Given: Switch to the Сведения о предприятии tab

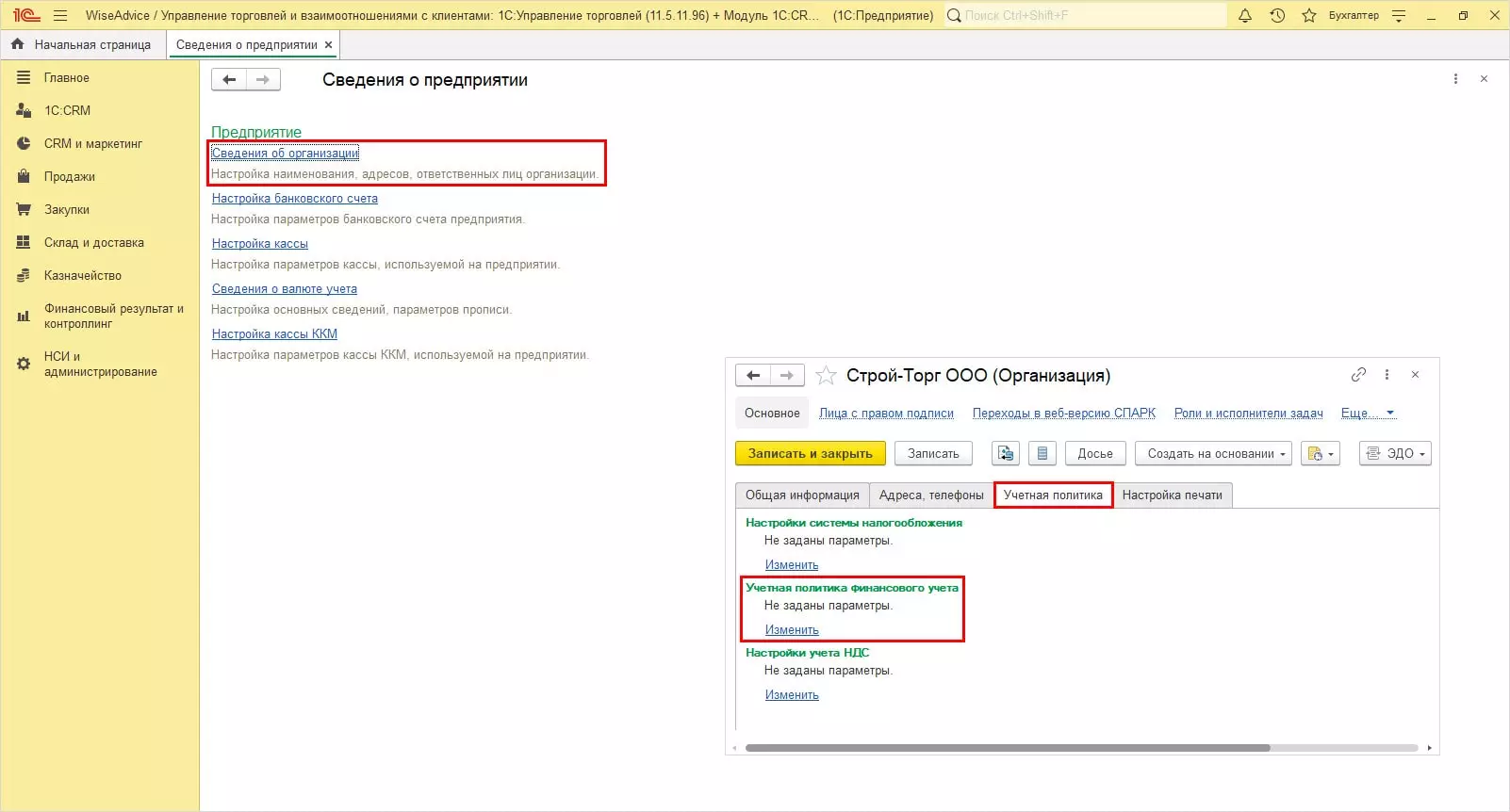Looking at the screenshot, I should [x=247, y=44].
